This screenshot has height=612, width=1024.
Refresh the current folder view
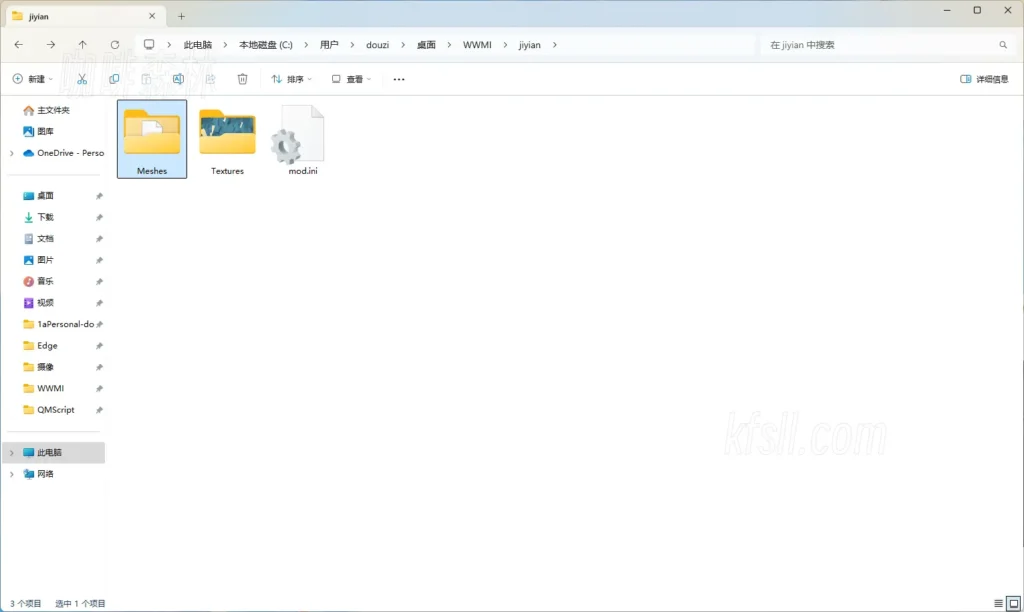pyautogui.click(x=115, y=45)
